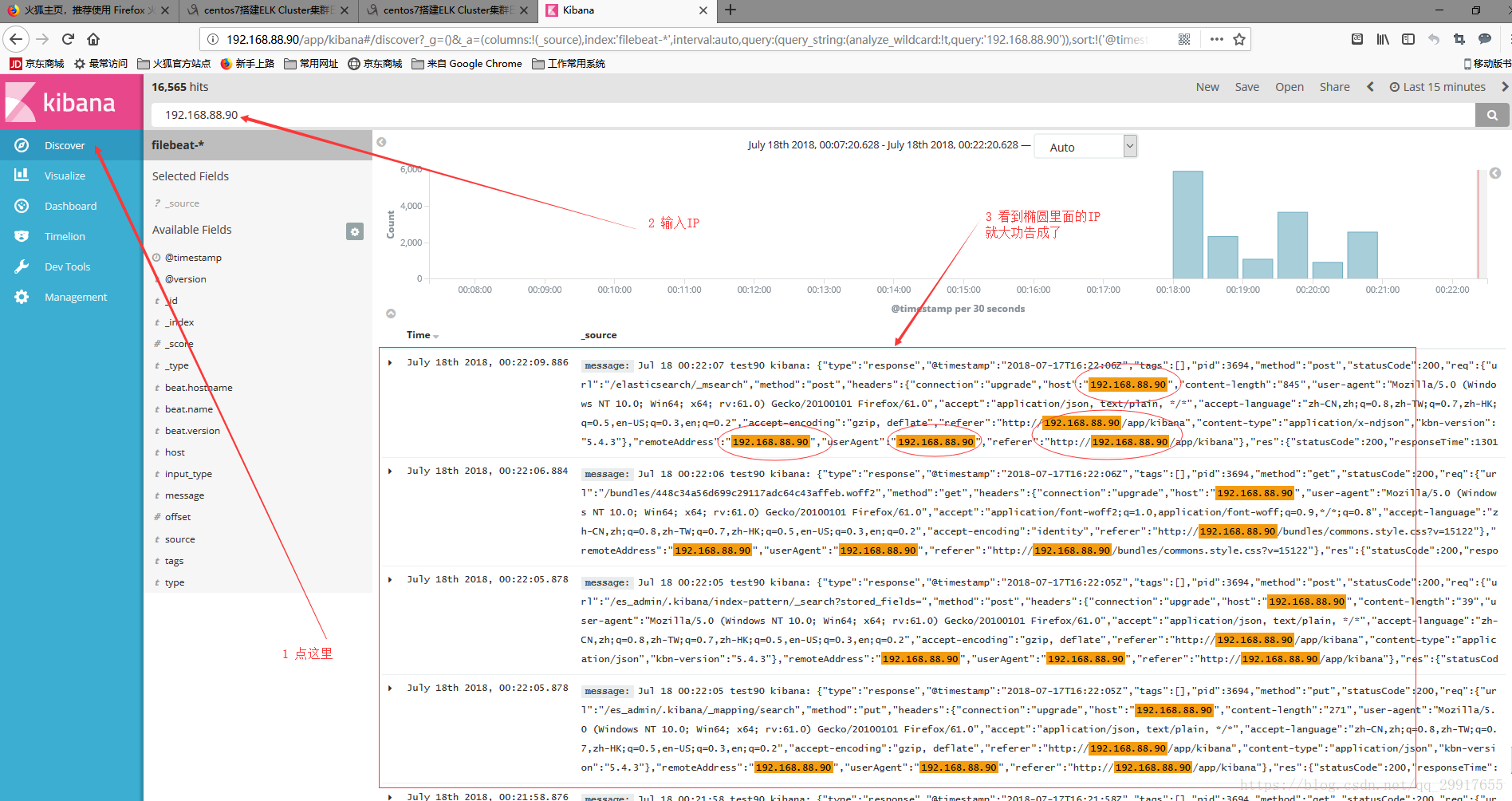
Task: Select the beat.hostname field
Action: coord(199,388)
